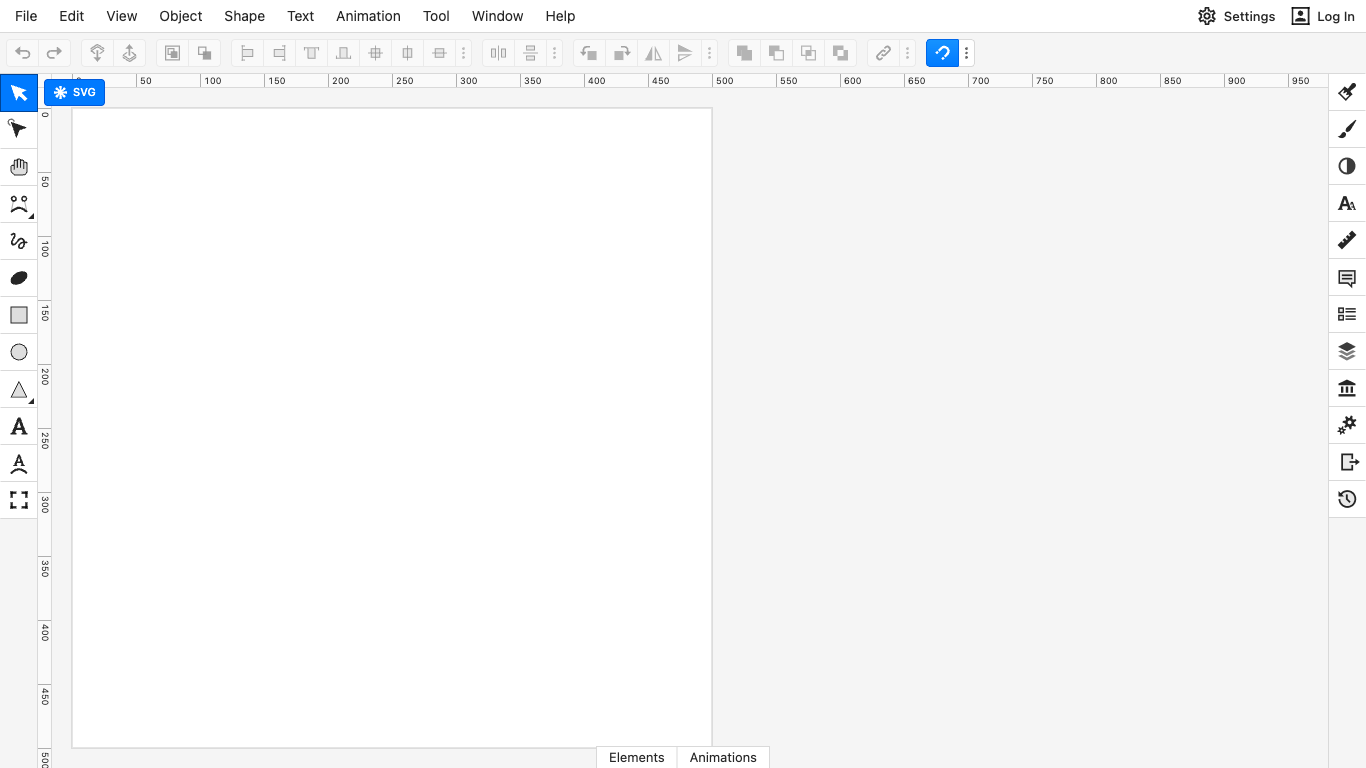Open more rotate and flip options dots
The height and width of the screenshot is (768, 1366).
point(710,53)
